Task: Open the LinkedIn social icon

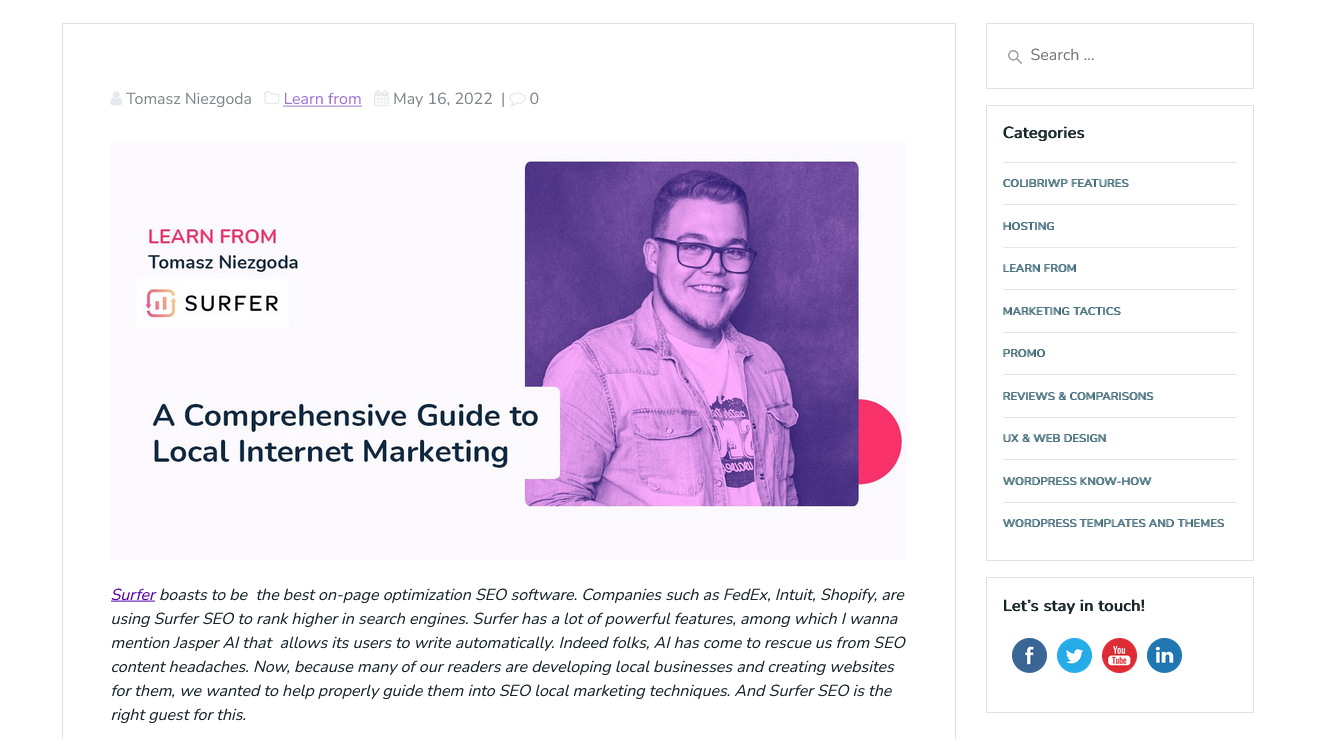Action: coord(1164,656)
